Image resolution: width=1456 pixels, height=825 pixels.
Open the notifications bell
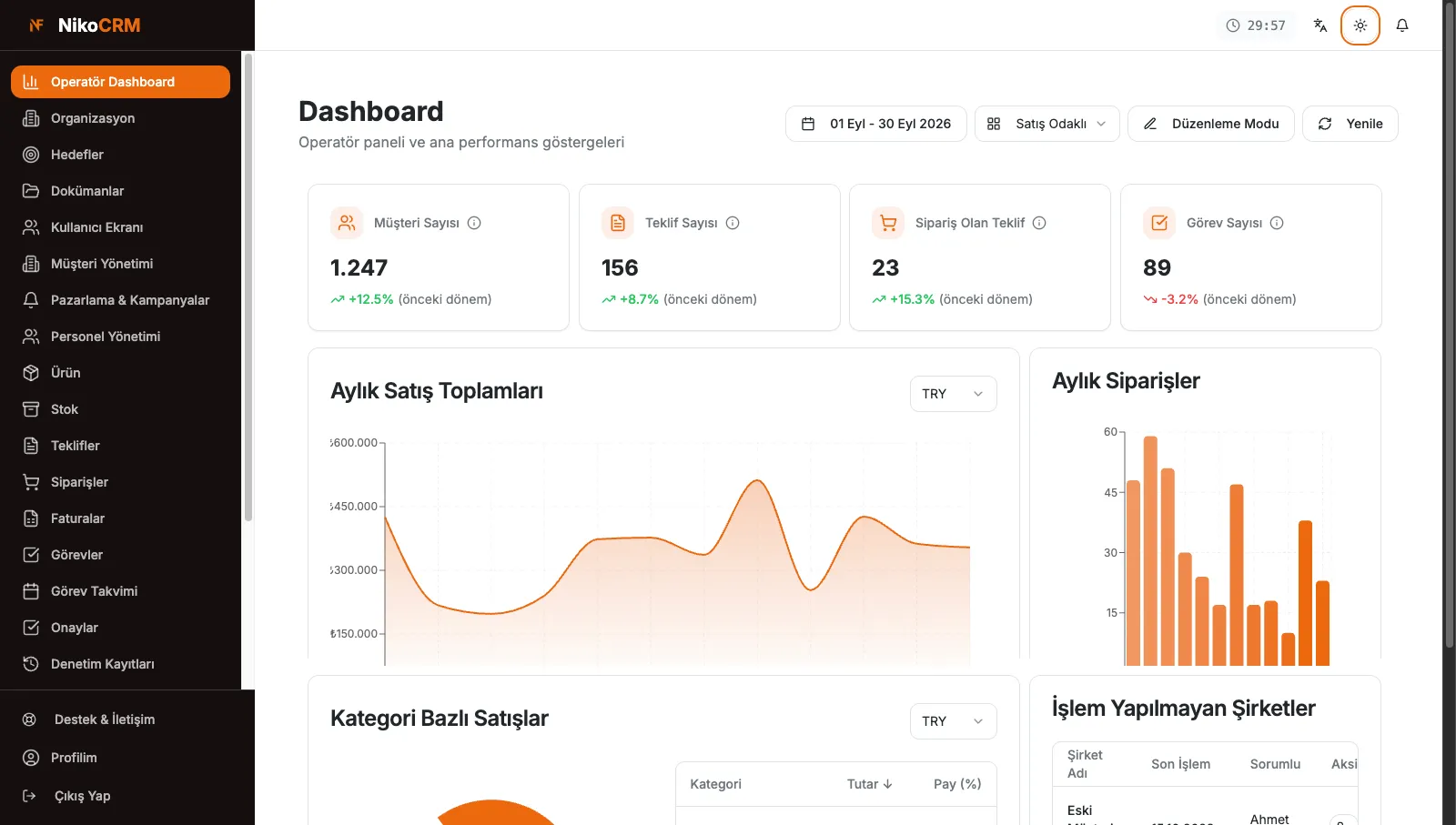[x=1402, y=25]
